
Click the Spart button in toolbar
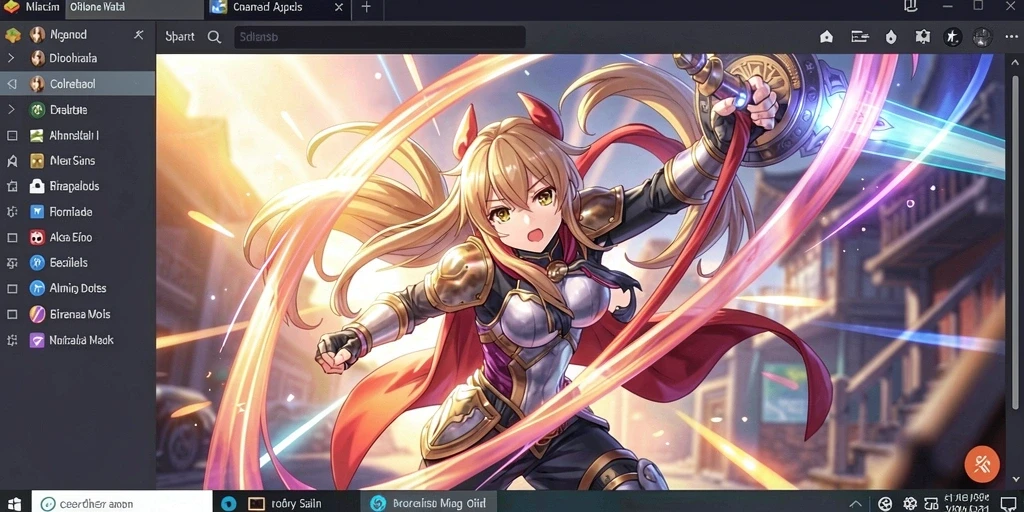coord(180,37)
